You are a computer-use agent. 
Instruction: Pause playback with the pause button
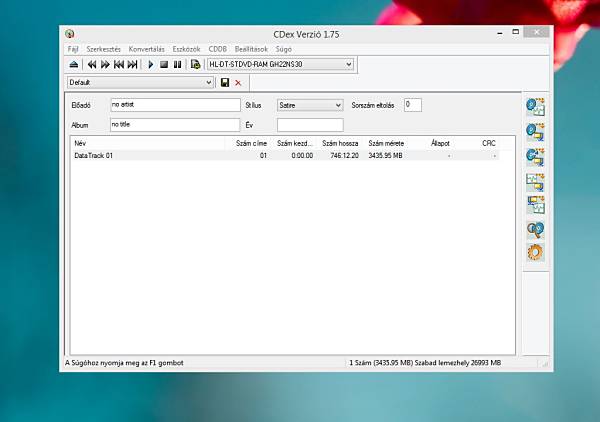click(x=178, y=65)
